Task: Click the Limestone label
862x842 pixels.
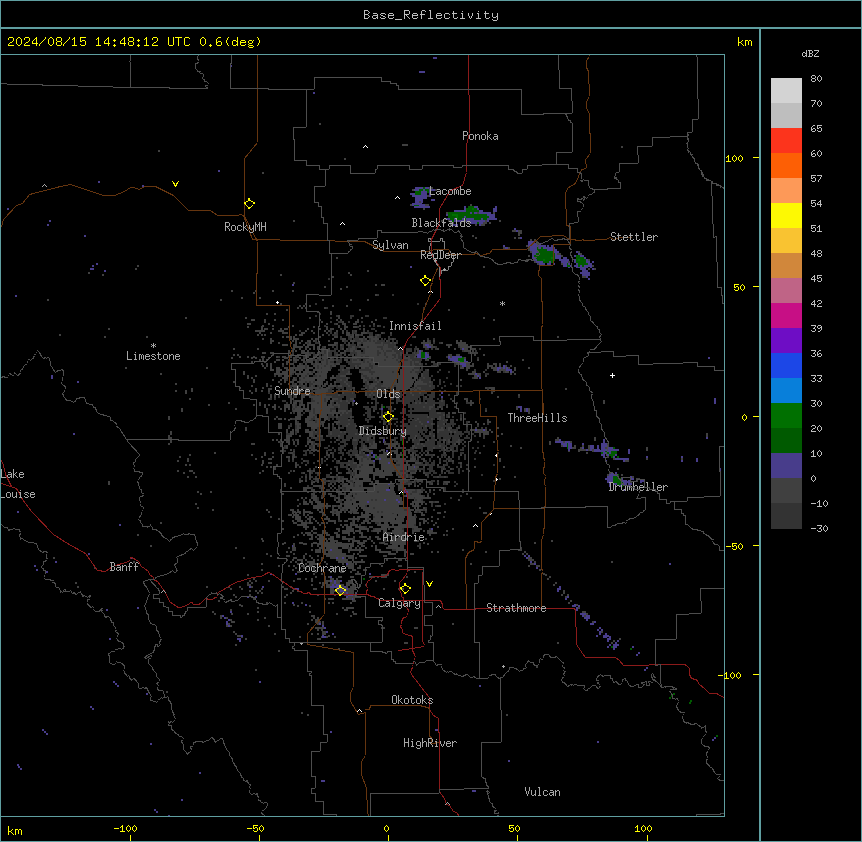Action: pos(153,356)
